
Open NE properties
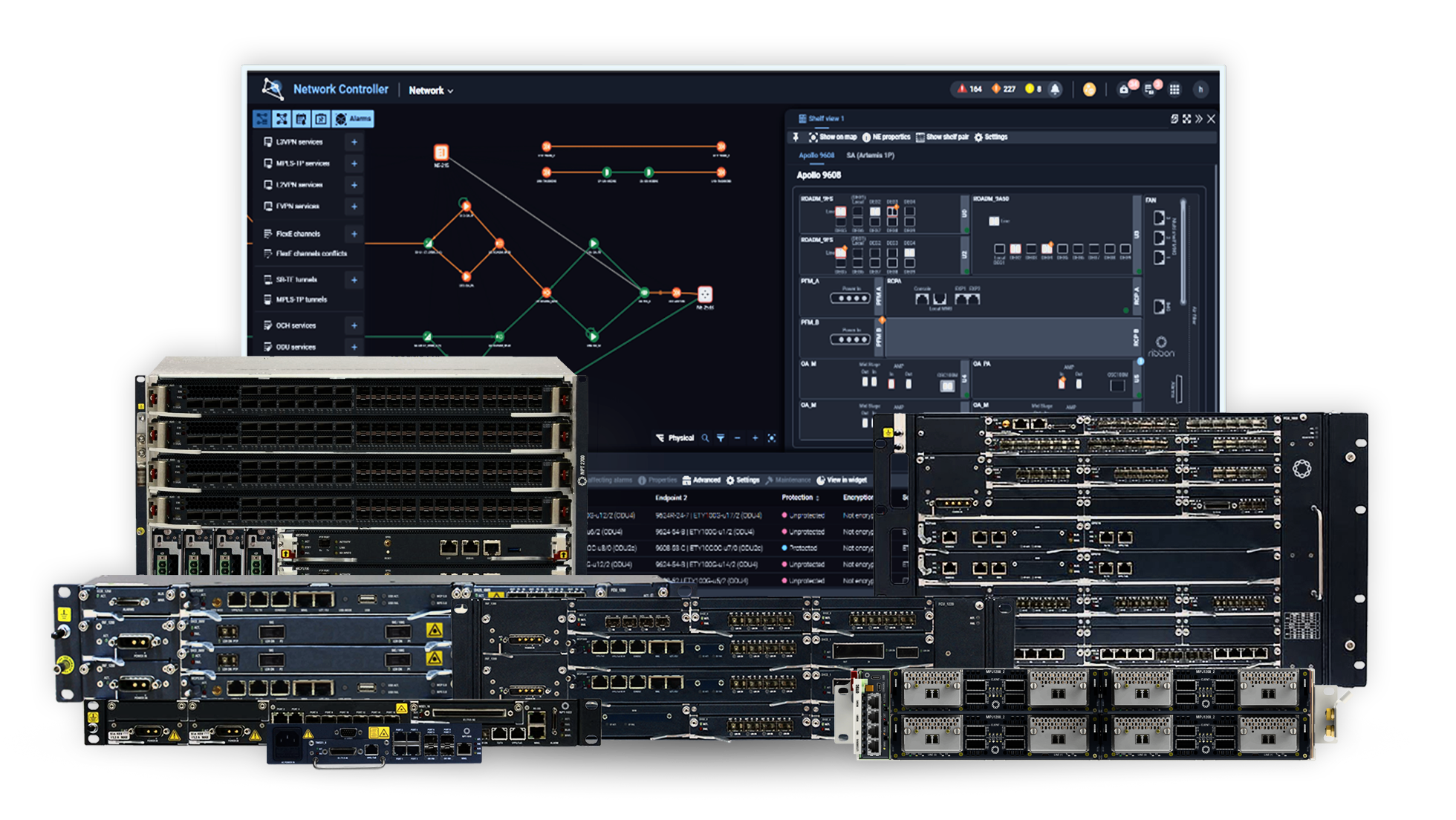tap(886, 137)
